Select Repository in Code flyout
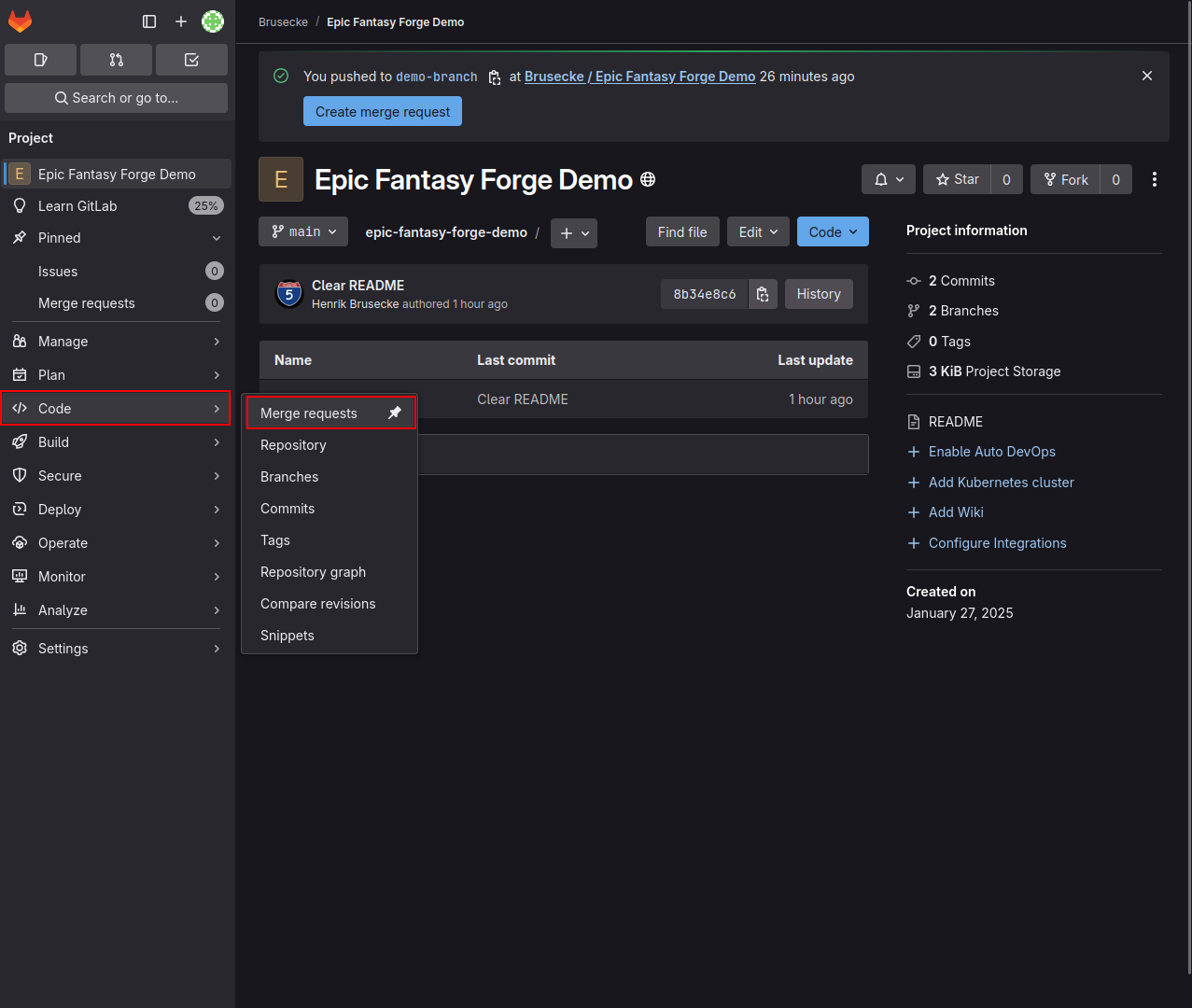 330,445
